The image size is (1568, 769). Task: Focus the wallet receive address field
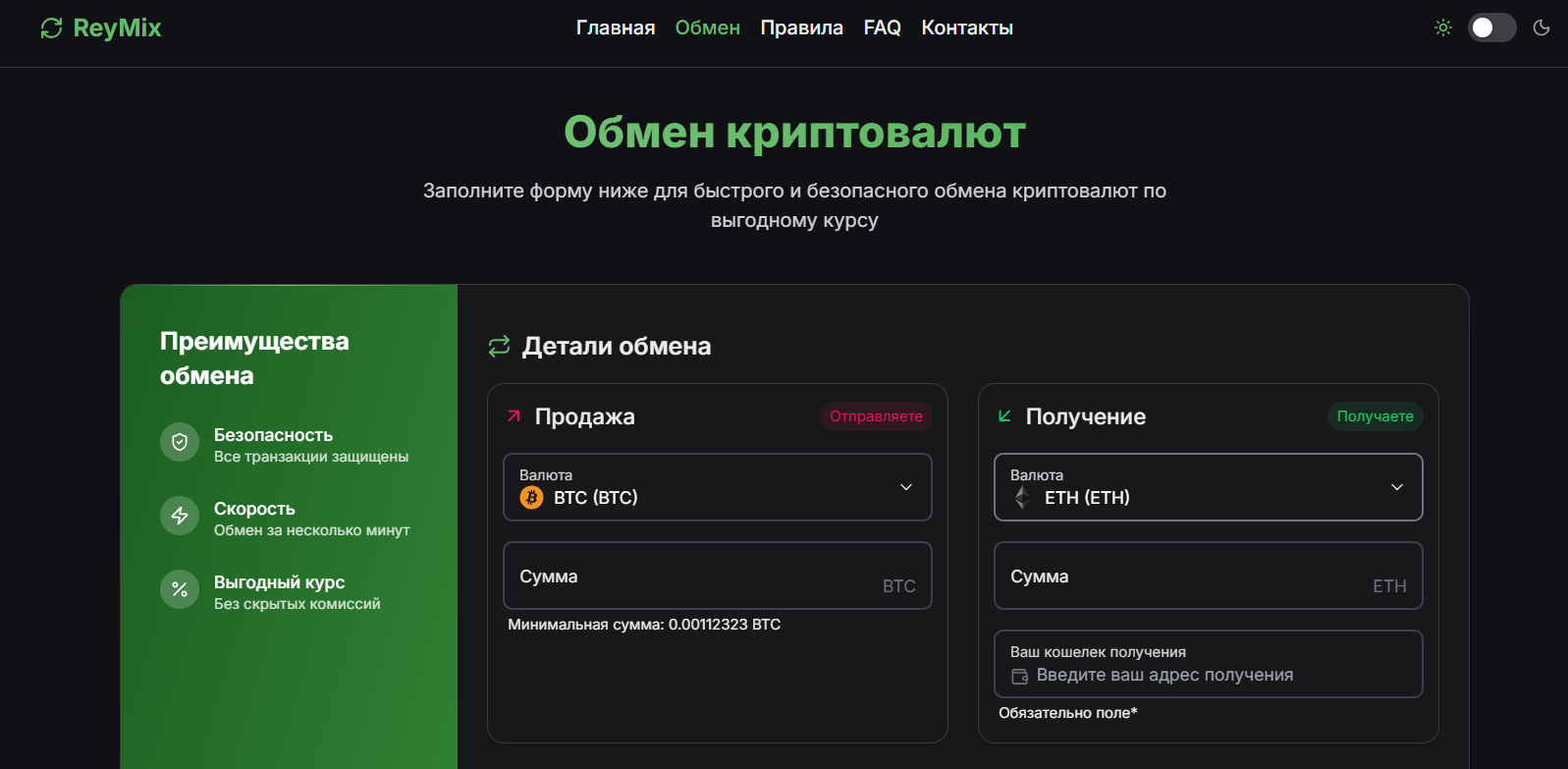click(1209, 664)
